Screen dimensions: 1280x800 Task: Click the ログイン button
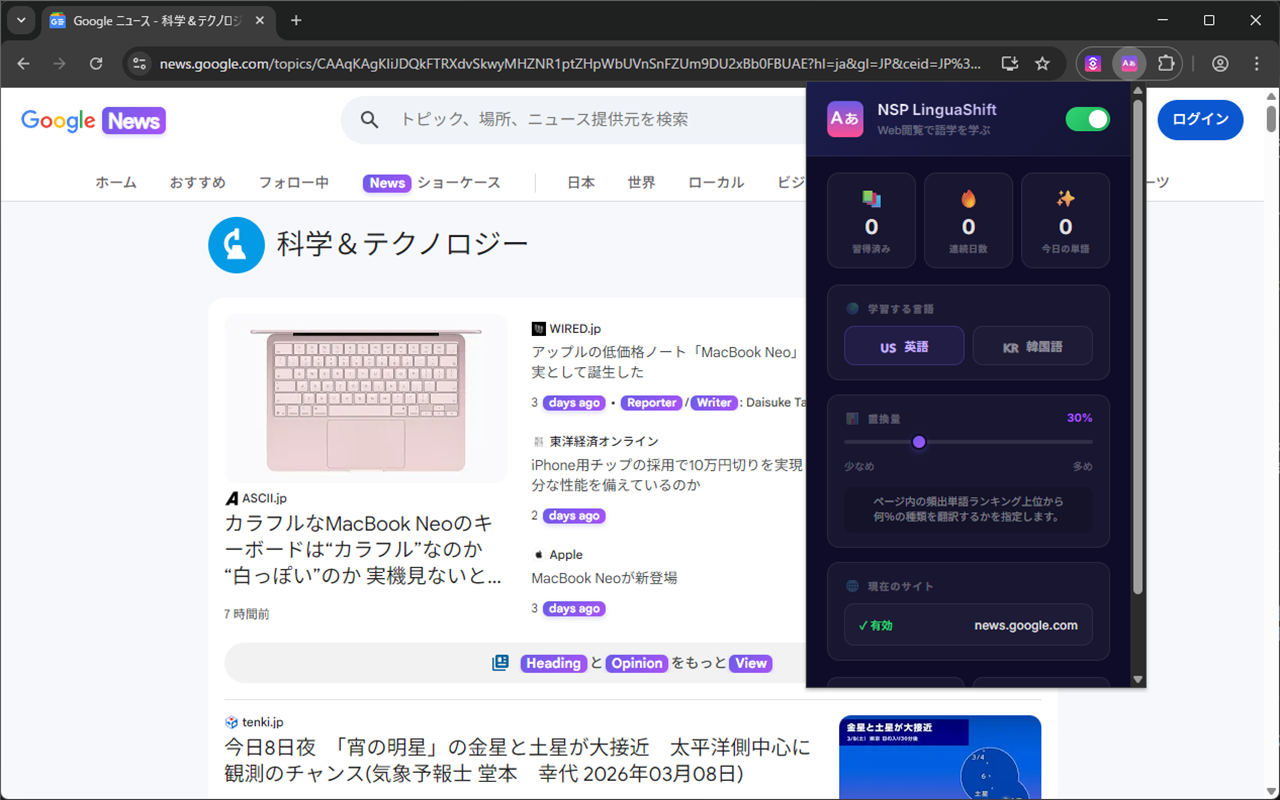pyautogui.click(x=1200, y=119)
